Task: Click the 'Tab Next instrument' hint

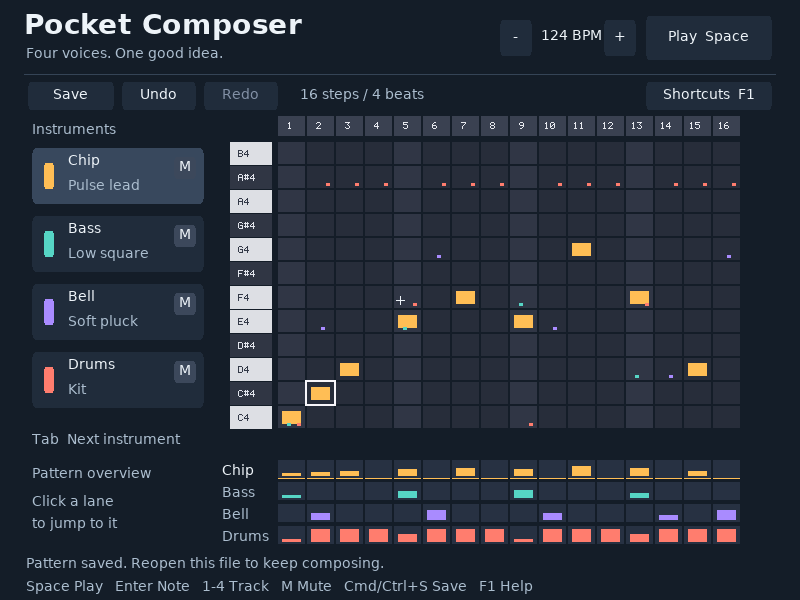Action: tap(106, 439)
